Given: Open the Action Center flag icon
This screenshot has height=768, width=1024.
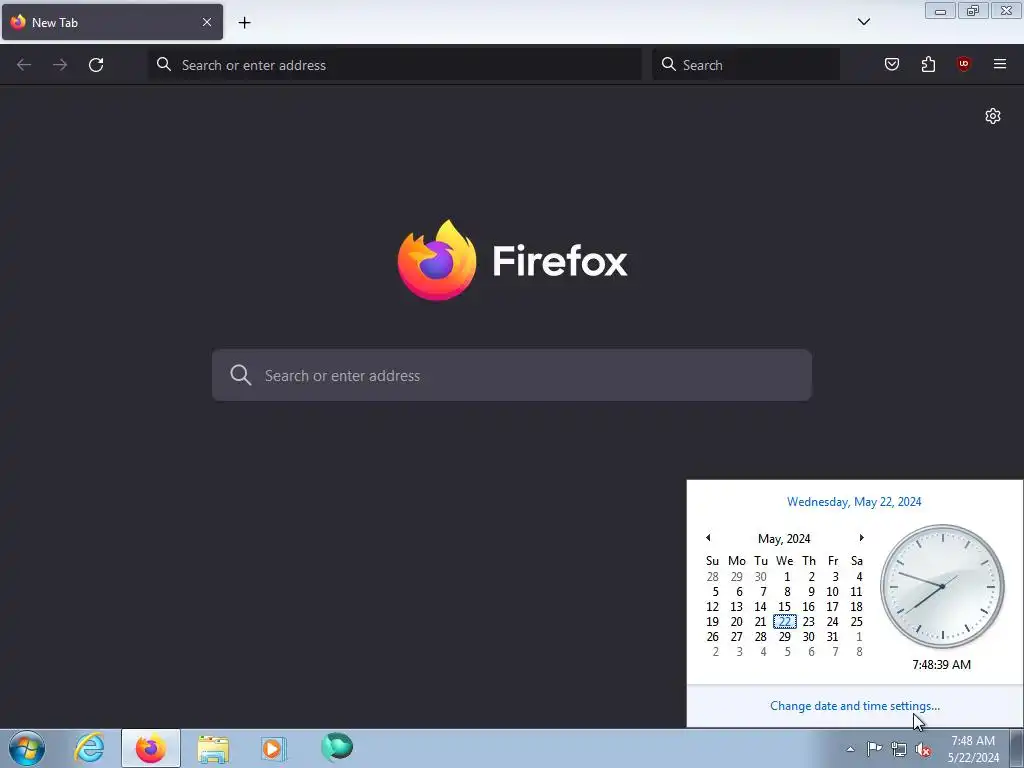Looking at the screenshot, I should [874, 749].
